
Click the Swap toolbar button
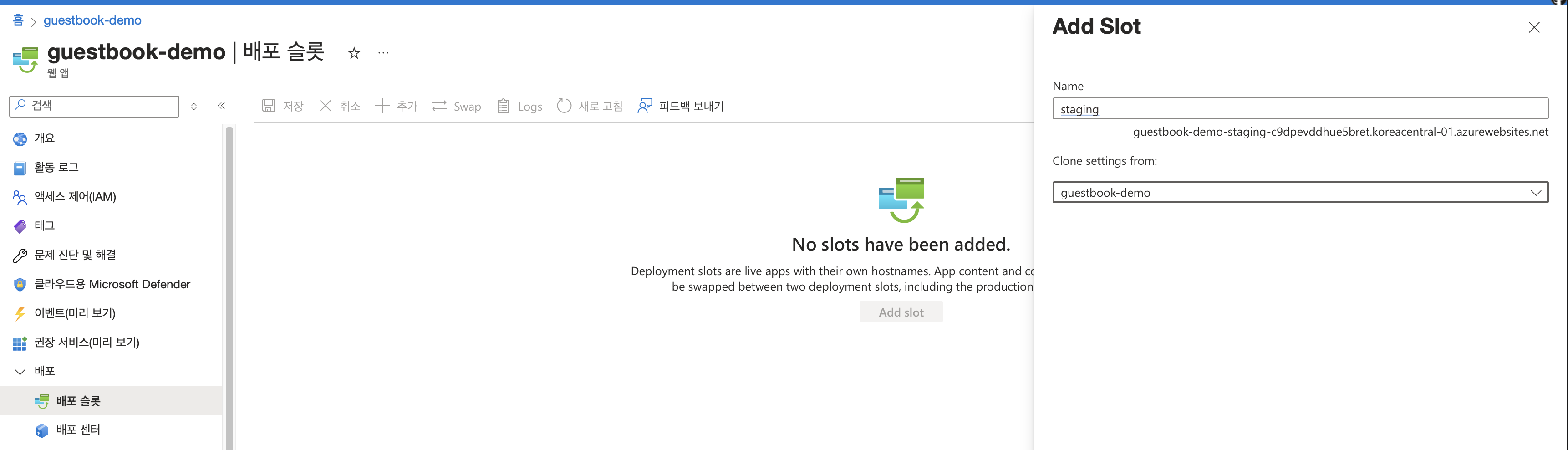click(457, 107)
